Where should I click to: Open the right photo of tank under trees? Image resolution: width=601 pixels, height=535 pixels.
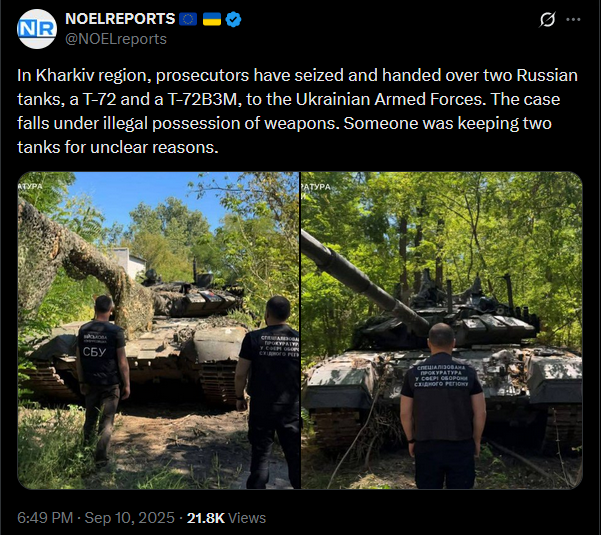[x=442, y=330]
